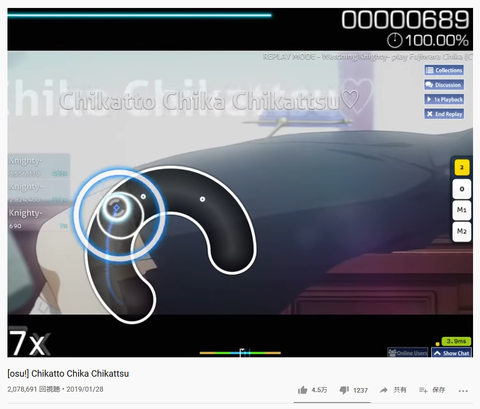Click the M2 mouse key counter
The height and width of the screenshot is (409, 480).
click(x=462, y=231)
